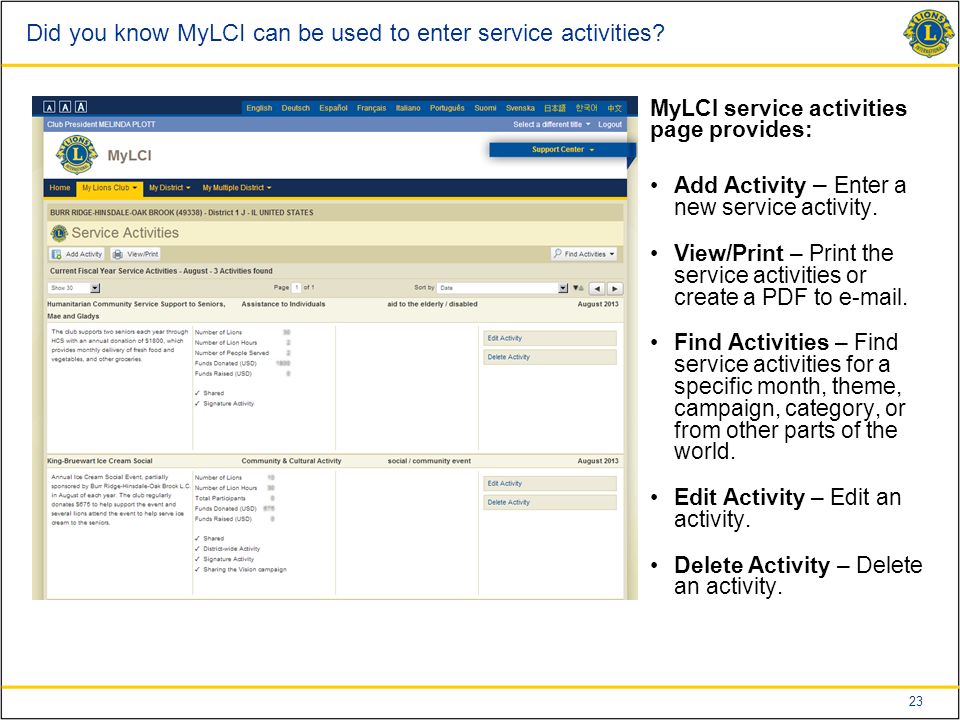Viewport: 960px width, 720px height.
Task: Click the 'Assistance to Individuals' category text
Action: tap(283, 304)
